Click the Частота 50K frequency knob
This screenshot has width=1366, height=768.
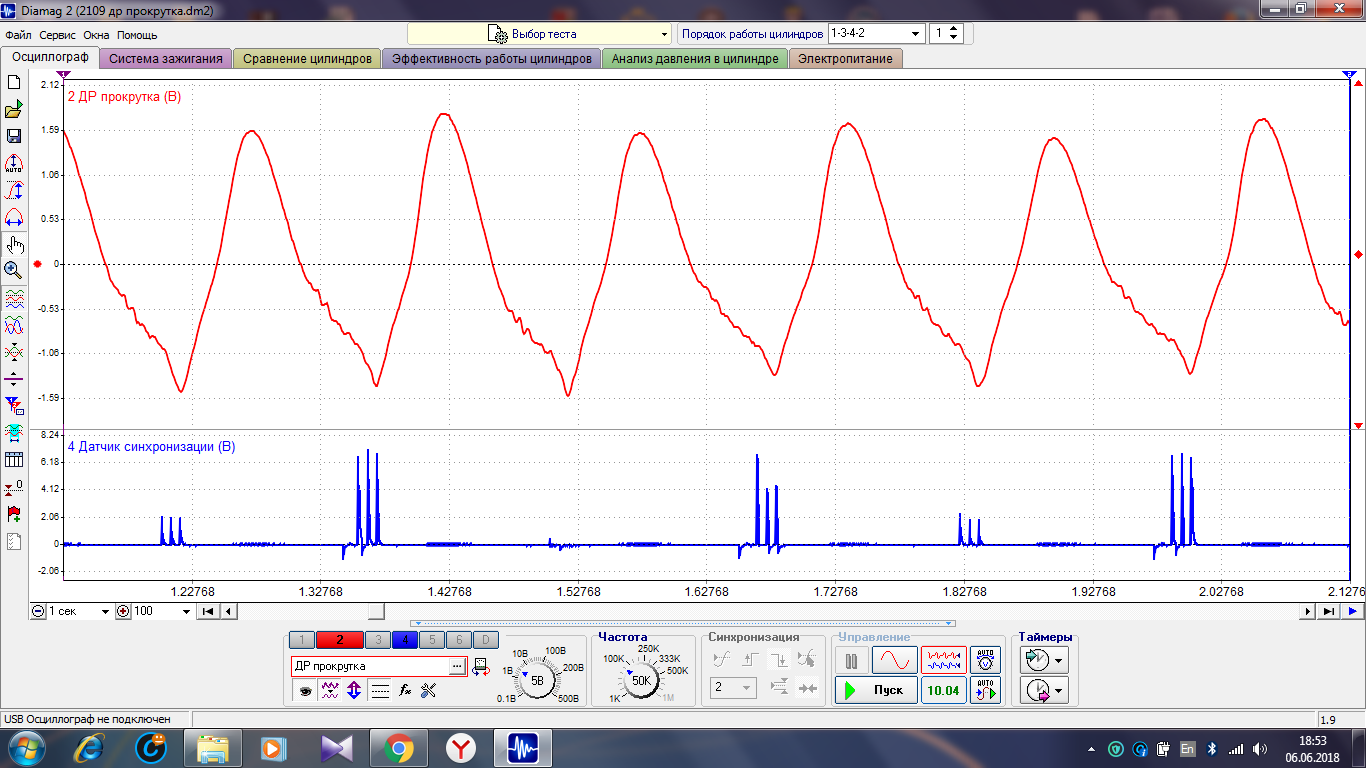pos(640,681)
